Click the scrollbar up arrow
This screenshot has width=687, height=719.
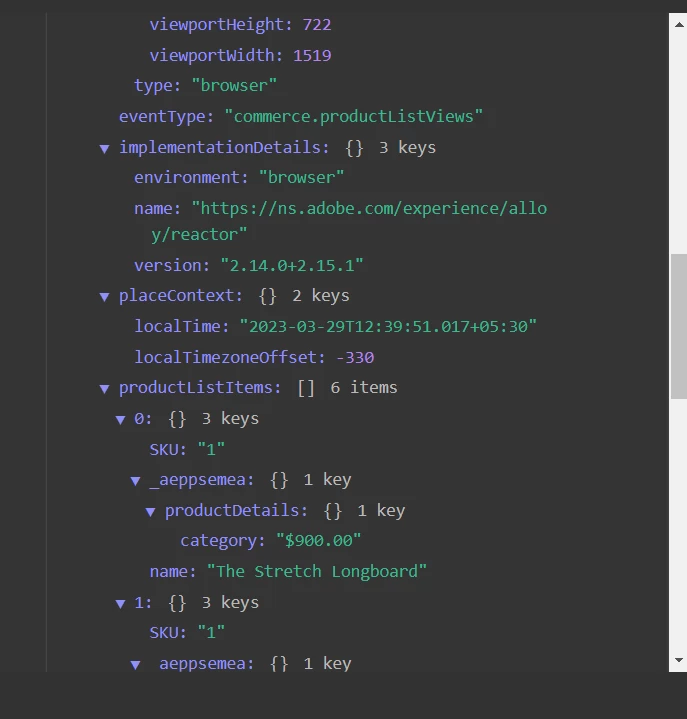click(679, 24)
